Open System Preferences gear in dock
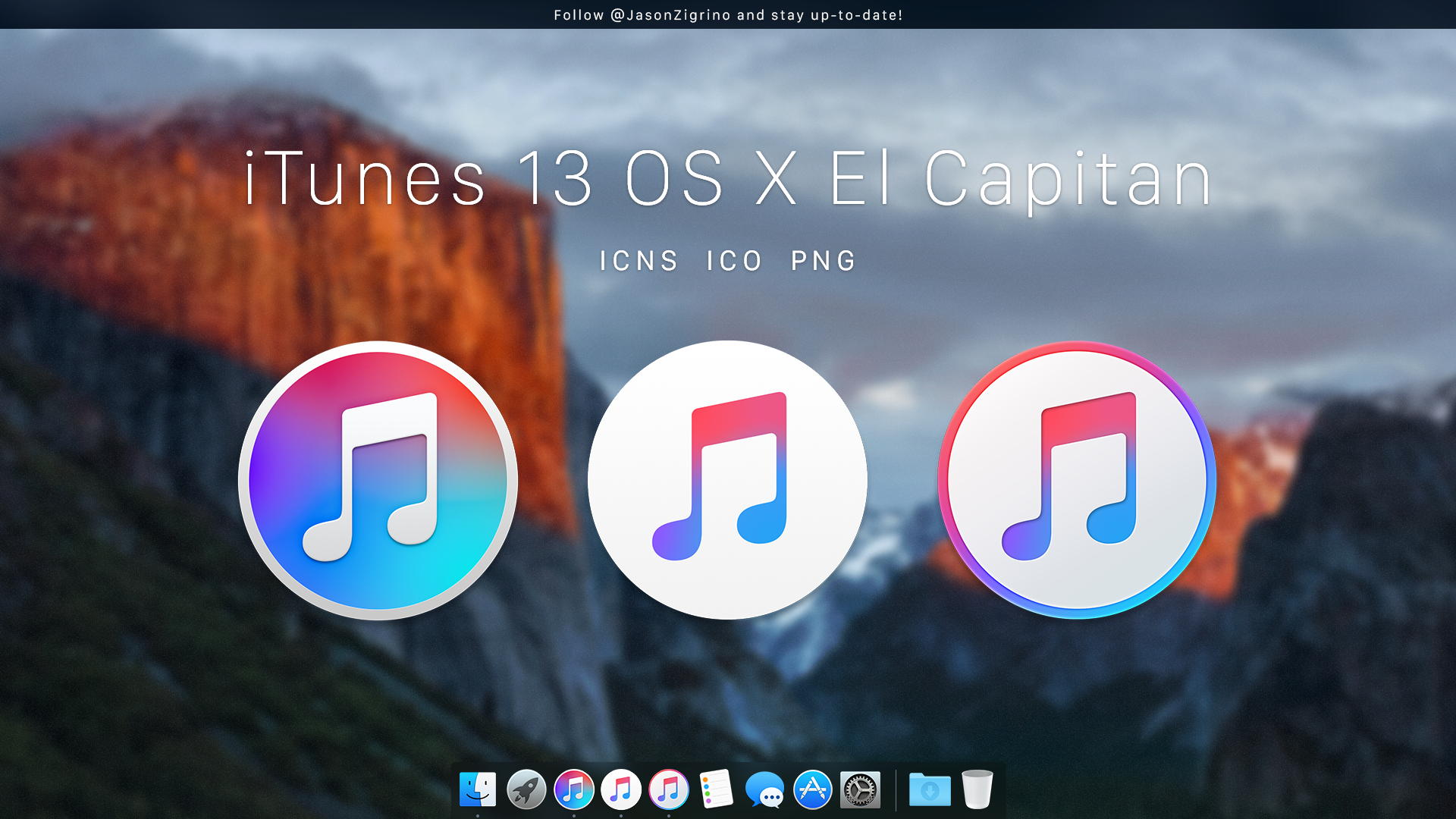 click(x=861, y=790)
